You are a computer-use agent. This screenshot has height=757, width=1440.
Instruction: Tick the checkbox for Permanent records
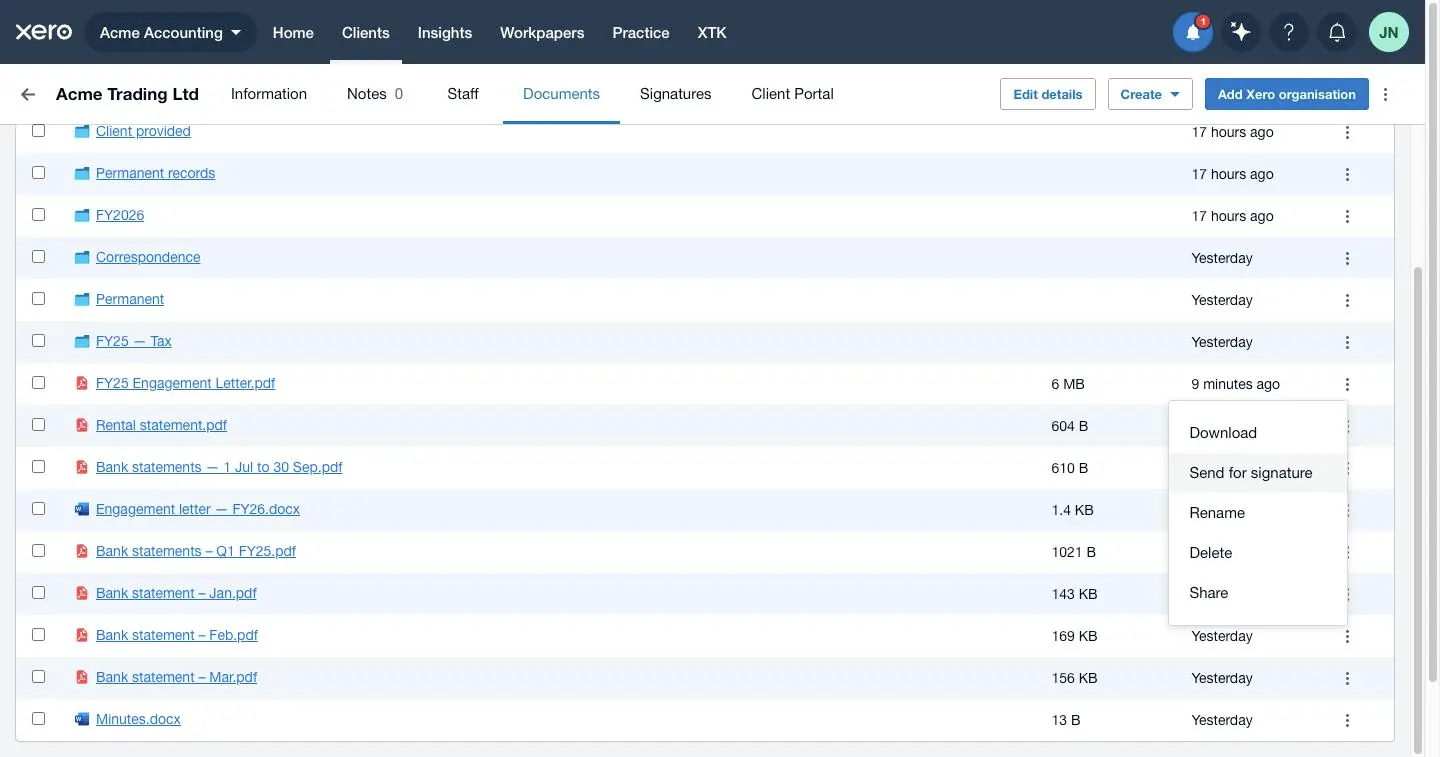coord(38,172)
